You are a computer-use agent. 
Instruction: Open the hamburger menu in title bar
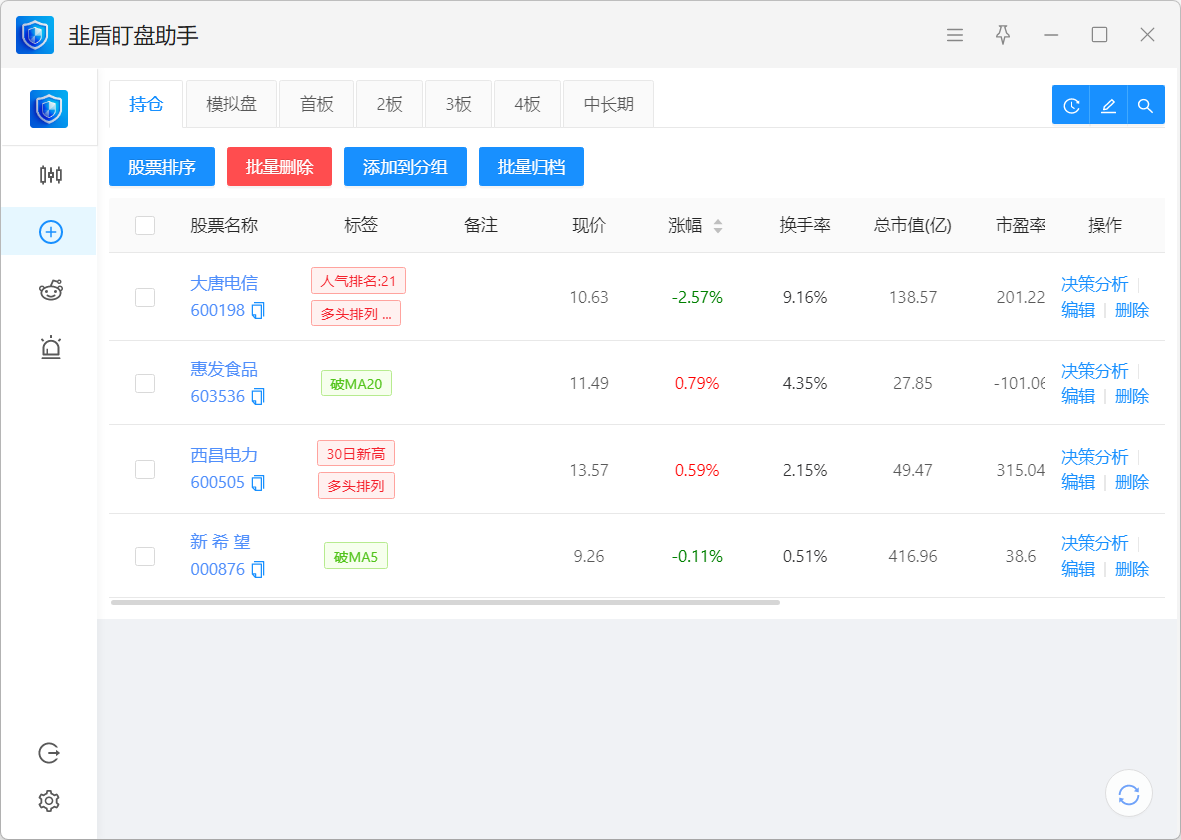click(x=955, y=35)
